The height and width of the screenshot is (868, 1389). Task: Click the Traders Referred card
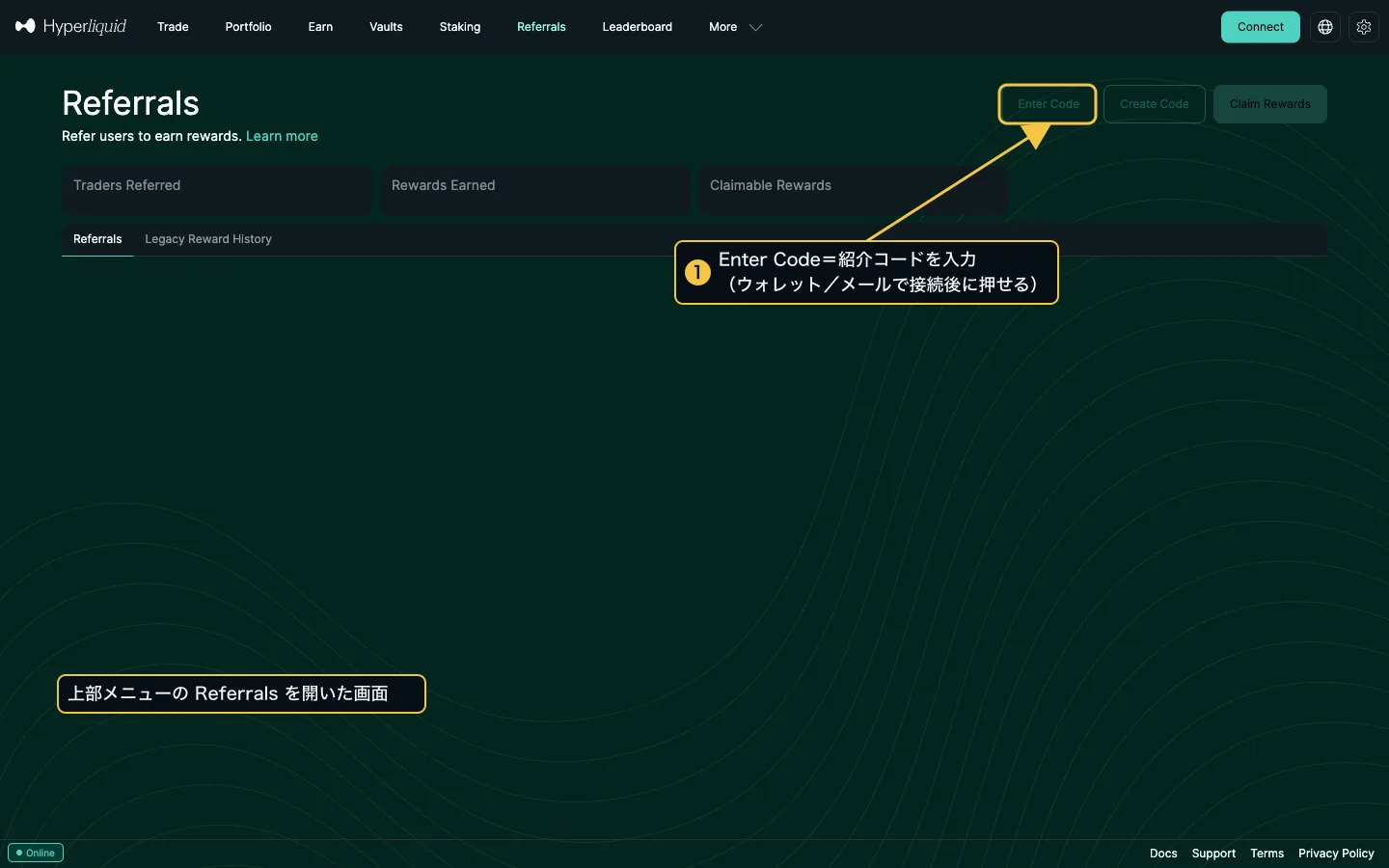click(x=217, y=189)
